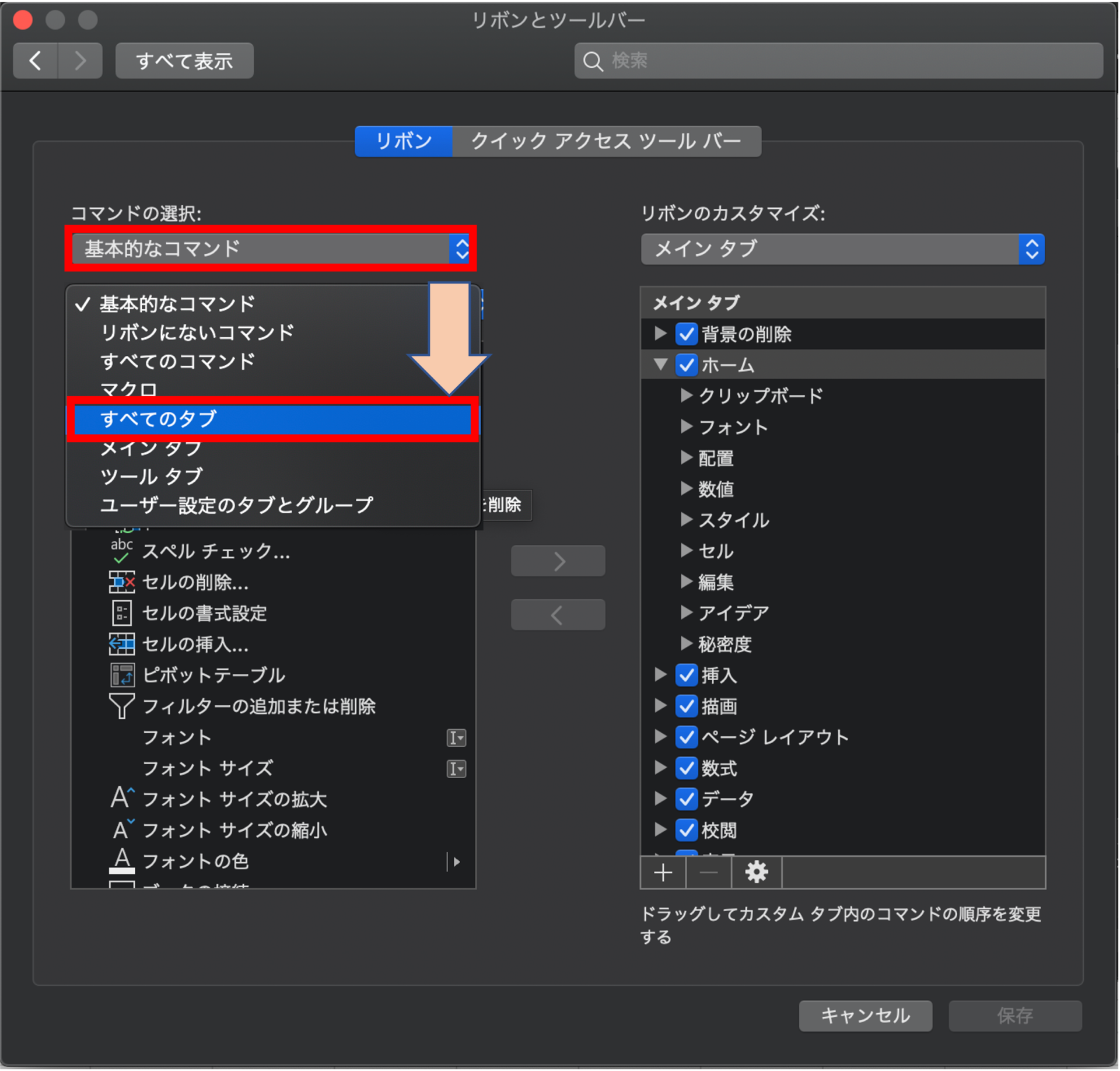The width and height of the screenshot is (1120, 1071).
Task: Select the セル group row
Action: pyautogui.click(x=842, y=551)
